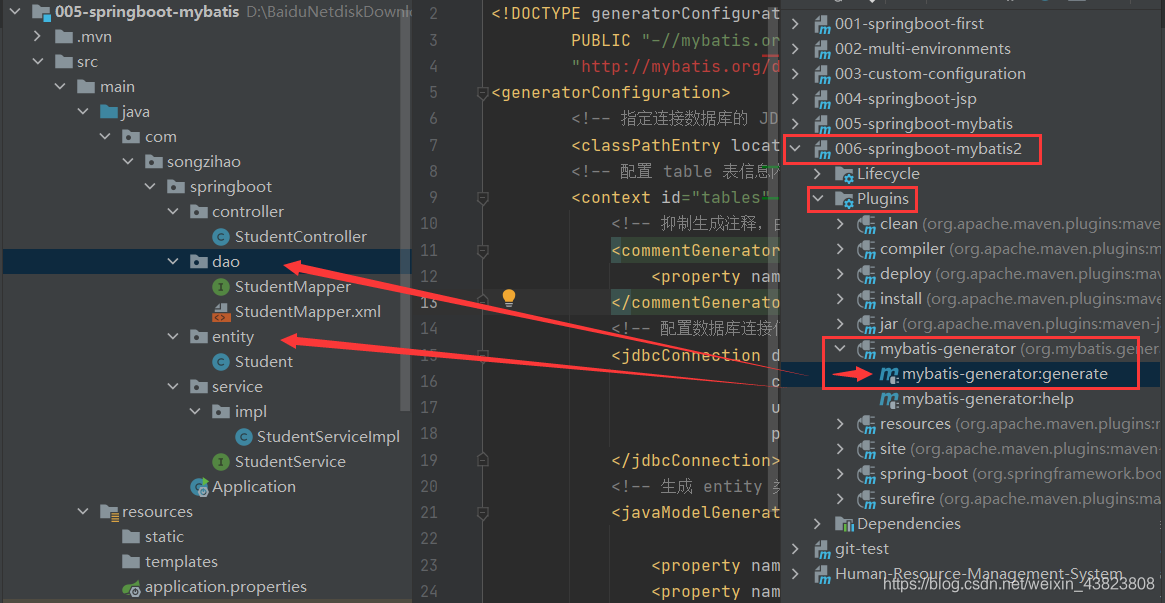
Task: Collapse the main folder in tree
Action: [60, 87]
